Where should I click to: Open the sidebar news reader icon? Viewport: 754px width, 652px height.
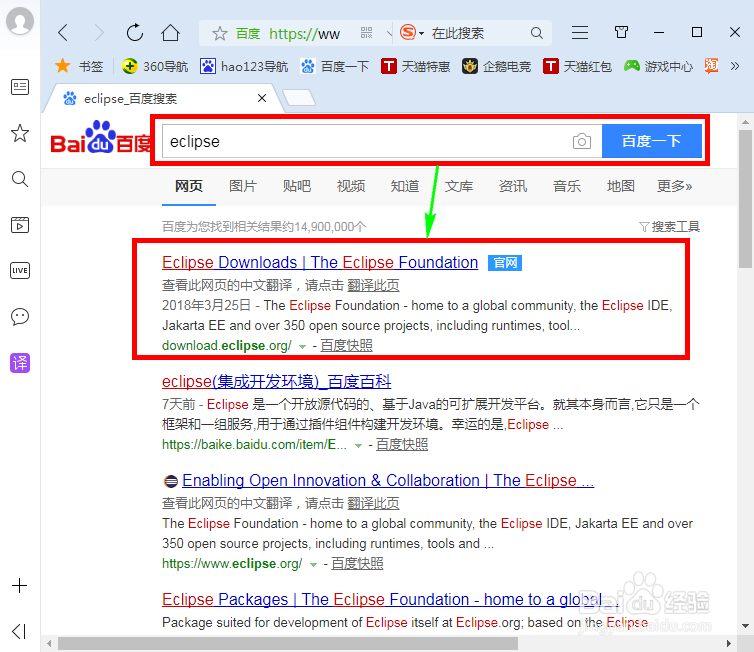pyautogui.click(x=20, y=87)
